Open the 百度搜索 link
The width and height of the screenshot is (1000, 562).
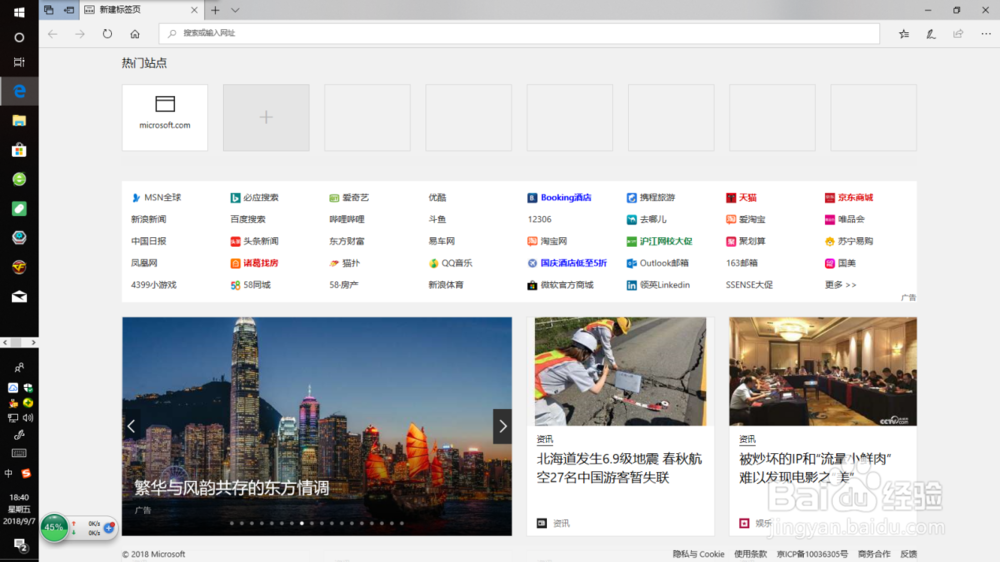(247, 219)
